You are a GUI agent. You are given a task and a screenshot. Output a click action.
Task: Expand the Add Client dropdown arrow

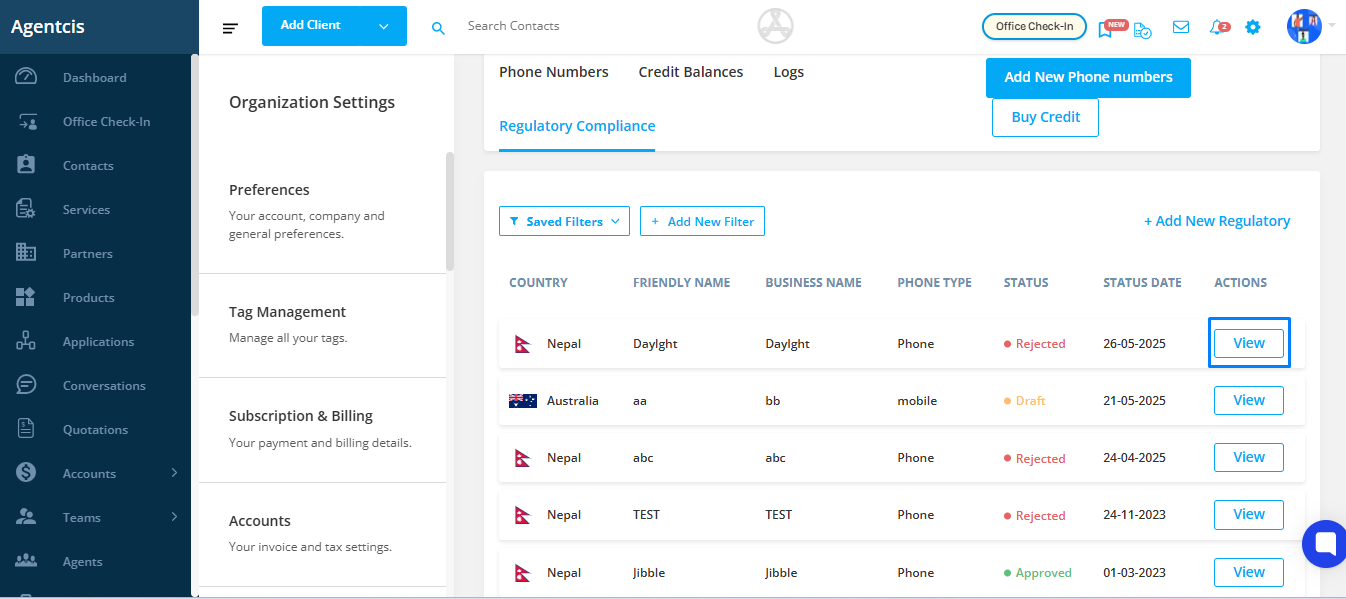click(x=384, y=26)
